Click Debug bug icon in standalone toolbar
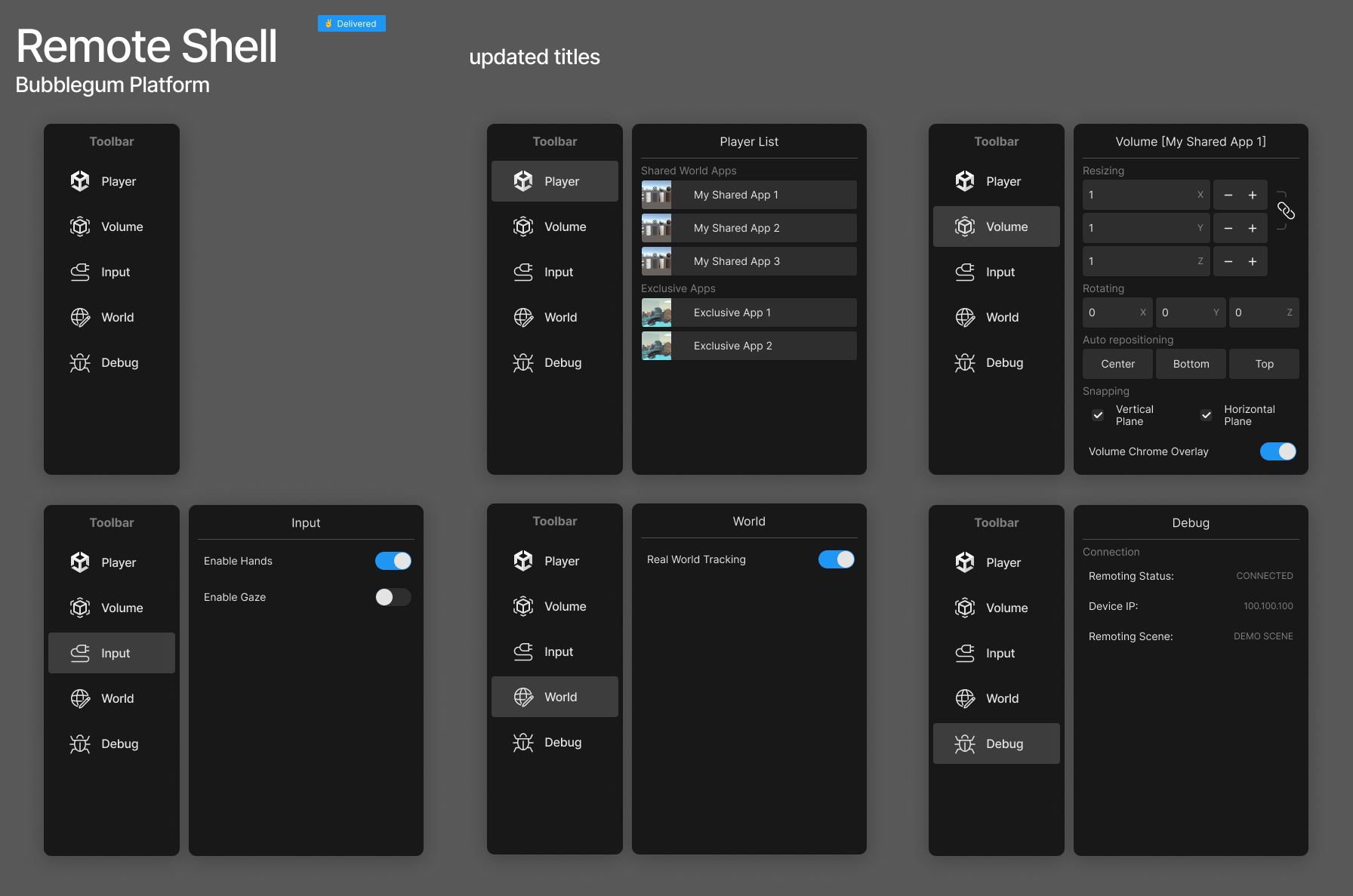1353x896 pixels. click(x=80, y=362)
